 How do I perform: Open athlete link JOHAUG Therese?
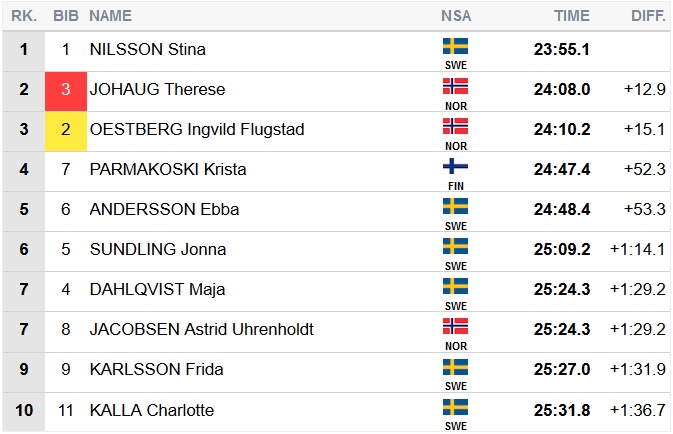(x=157, y=90)
